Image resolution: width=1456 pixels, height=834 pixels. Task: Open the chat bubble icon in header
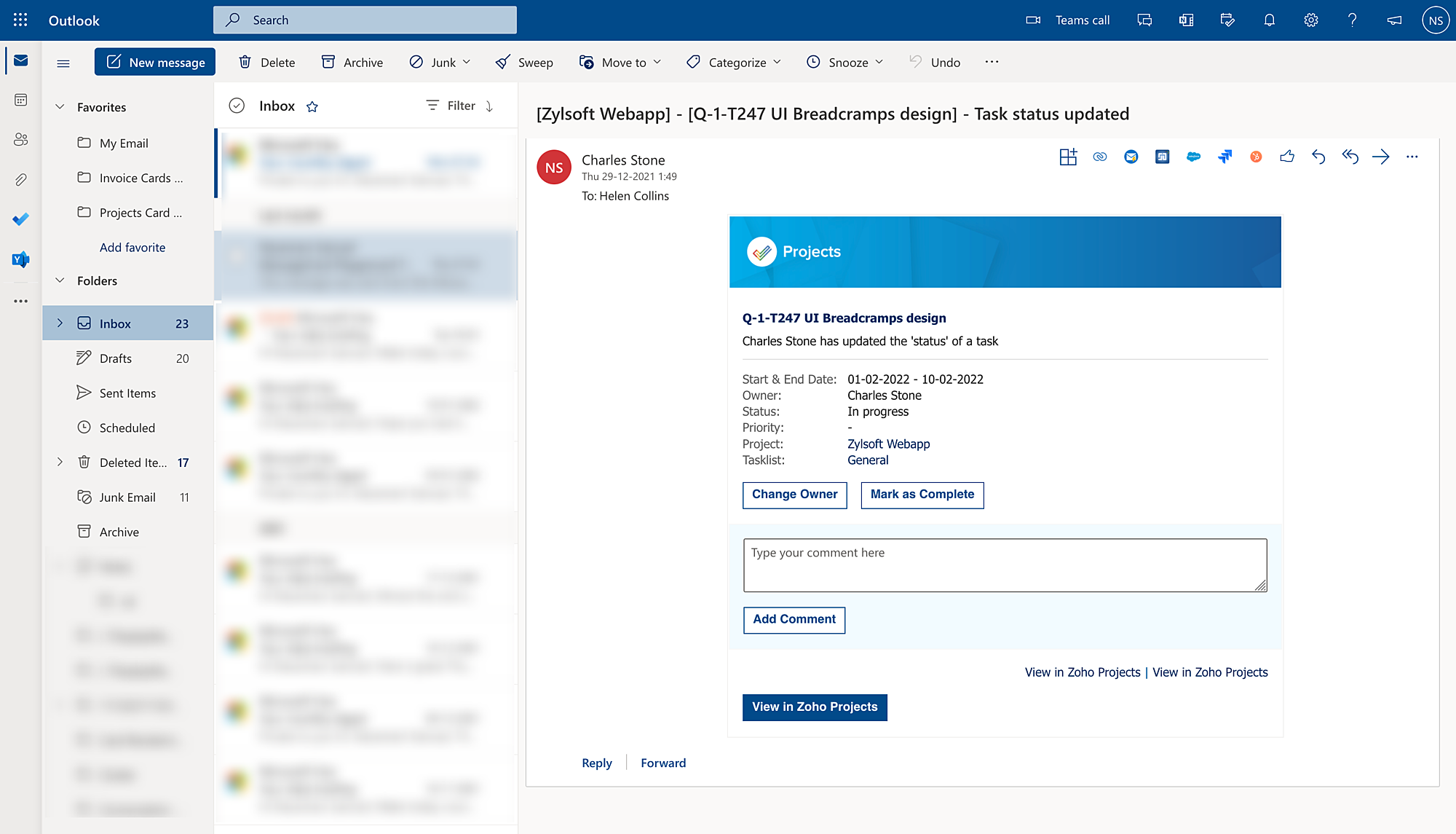pyautogui.click(x=1144, y=20)
